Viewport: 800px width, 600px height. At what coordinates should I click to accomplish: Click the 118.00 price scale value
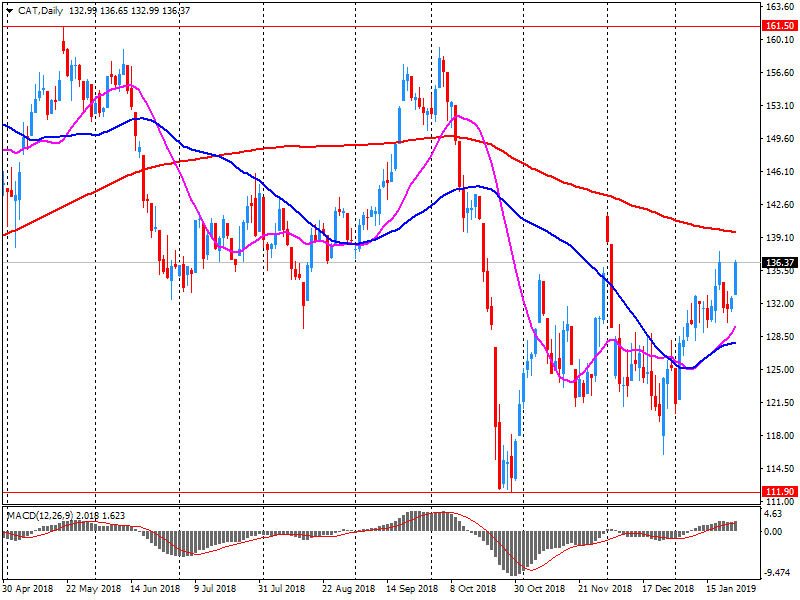point(780,436)
